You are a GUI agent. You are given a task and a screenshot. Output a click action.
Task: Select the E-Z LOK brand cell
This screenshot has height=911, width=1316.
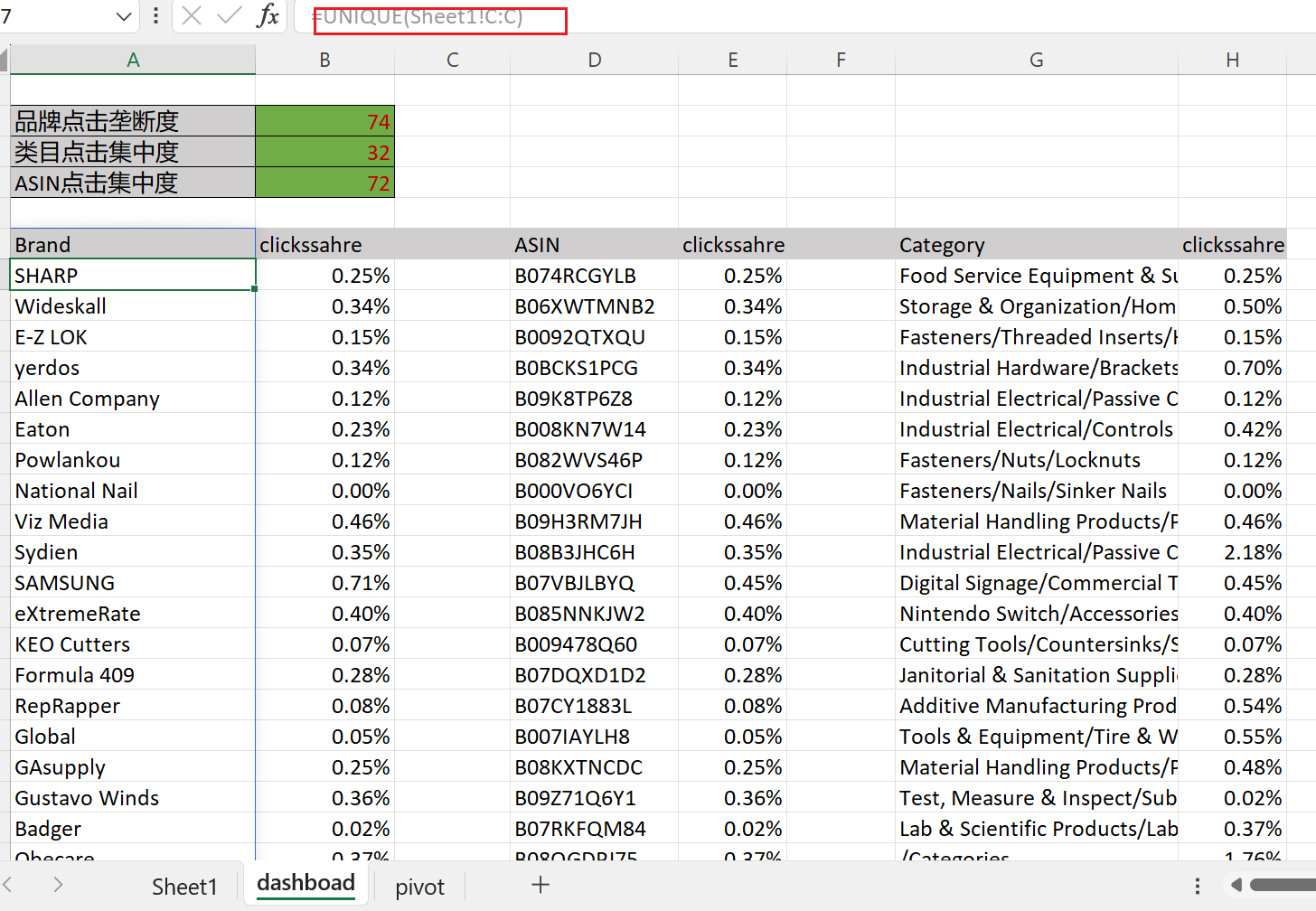[133, 336]
